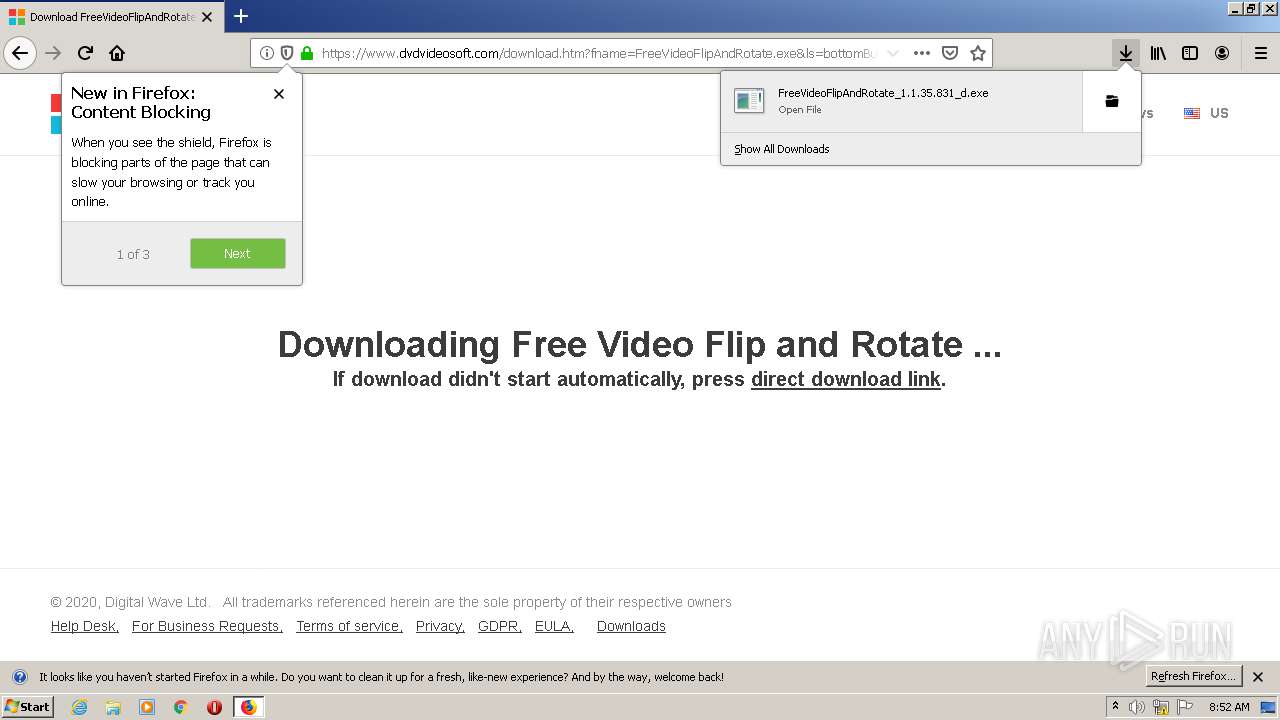Image resolution: width=1280 pixels, height=720 pixels.
Task: Open Windows Explorer from taskbar
Action: point(113,707)
